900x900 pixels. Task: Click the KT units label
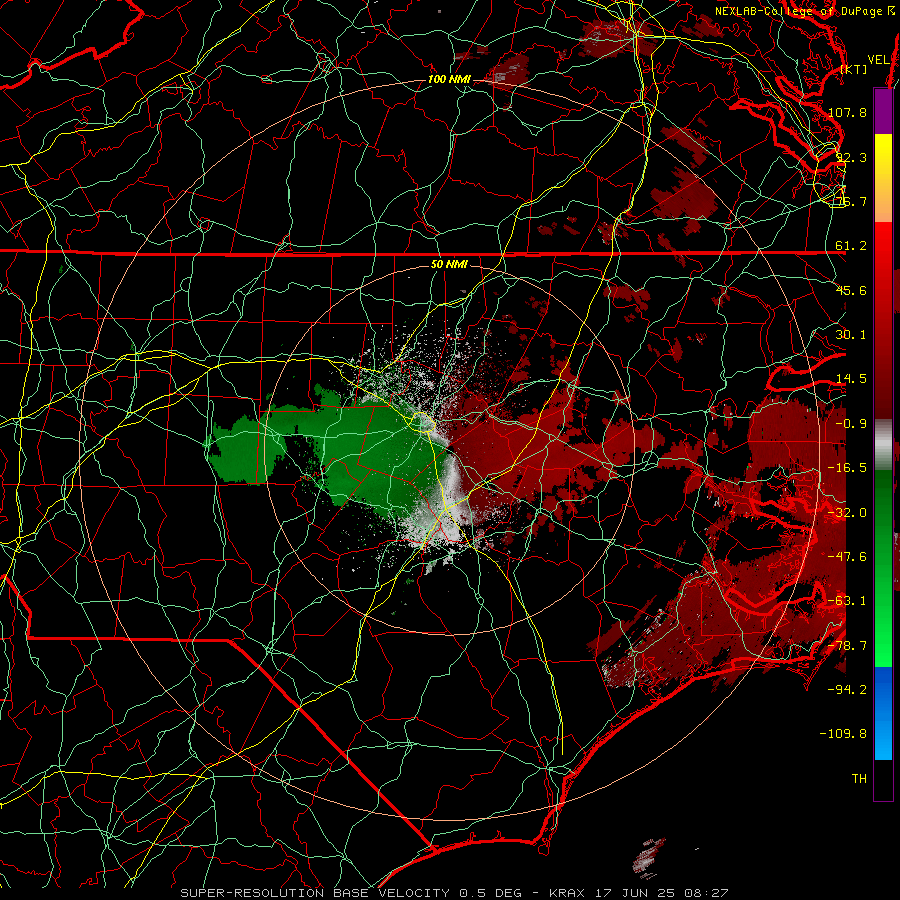coord(854,69)
